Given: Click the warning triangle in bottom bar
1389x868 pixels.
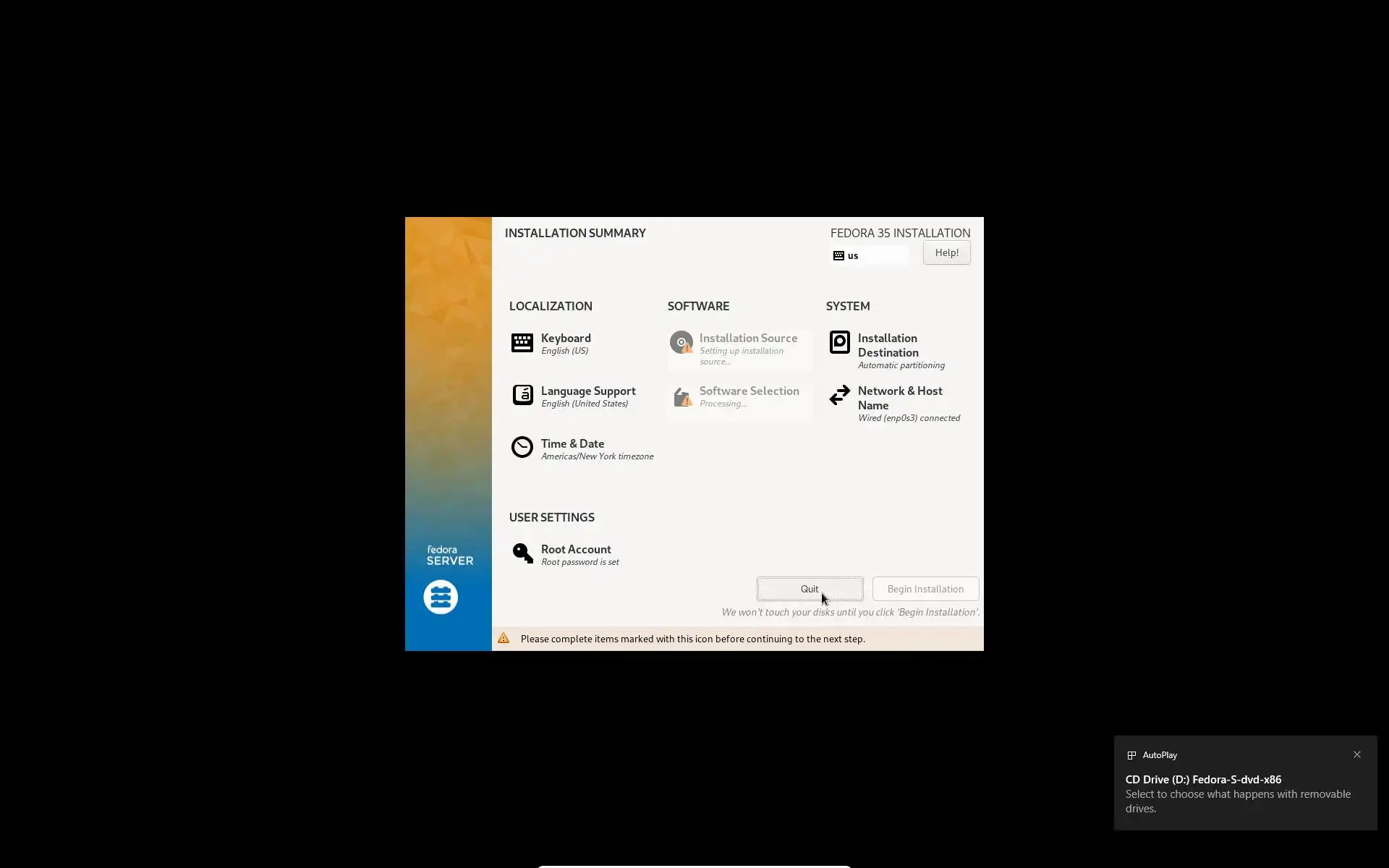Looking at the screenshot, I should point(504,638).
